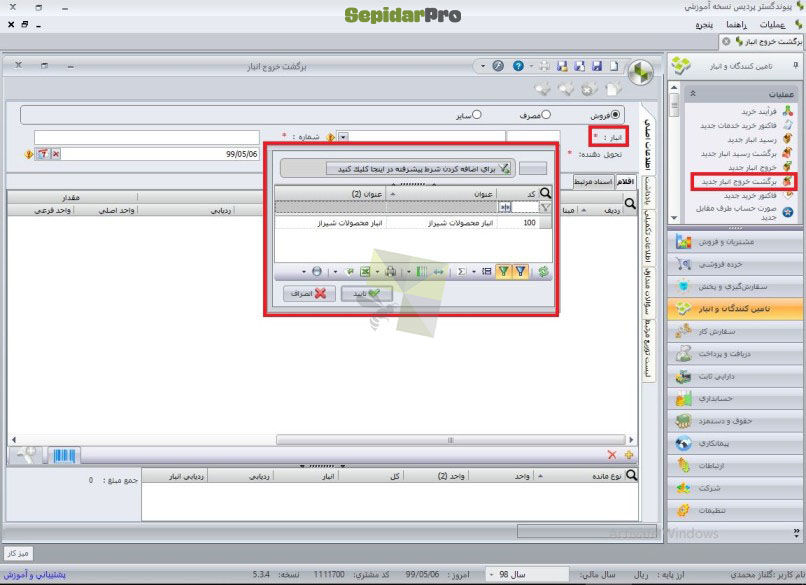The height and width of the screenshot is (585, 806).
Task: Open the راهنما menu
Action: pyautogui.click(x=736, y=24)
